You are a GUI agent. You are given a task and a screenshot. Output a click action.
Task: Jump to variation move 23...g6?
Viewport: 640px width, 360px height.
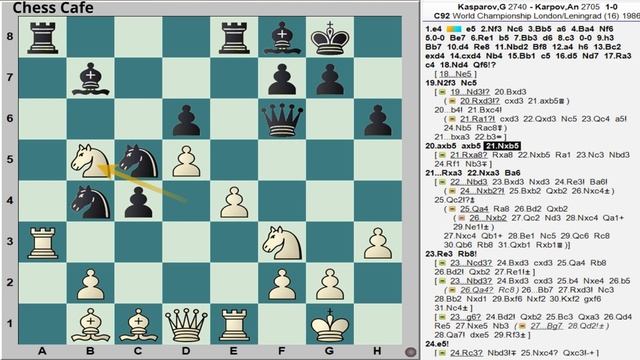(465, 317)
